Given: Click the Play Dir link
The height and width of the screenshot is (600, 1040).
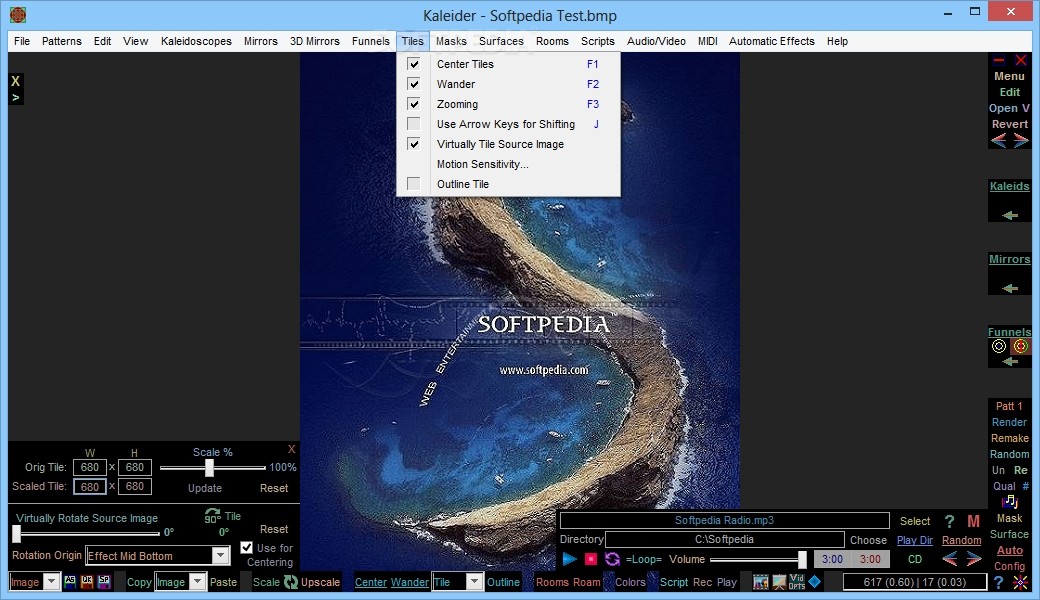Looking at the screenshot, I should coord(915,540).
